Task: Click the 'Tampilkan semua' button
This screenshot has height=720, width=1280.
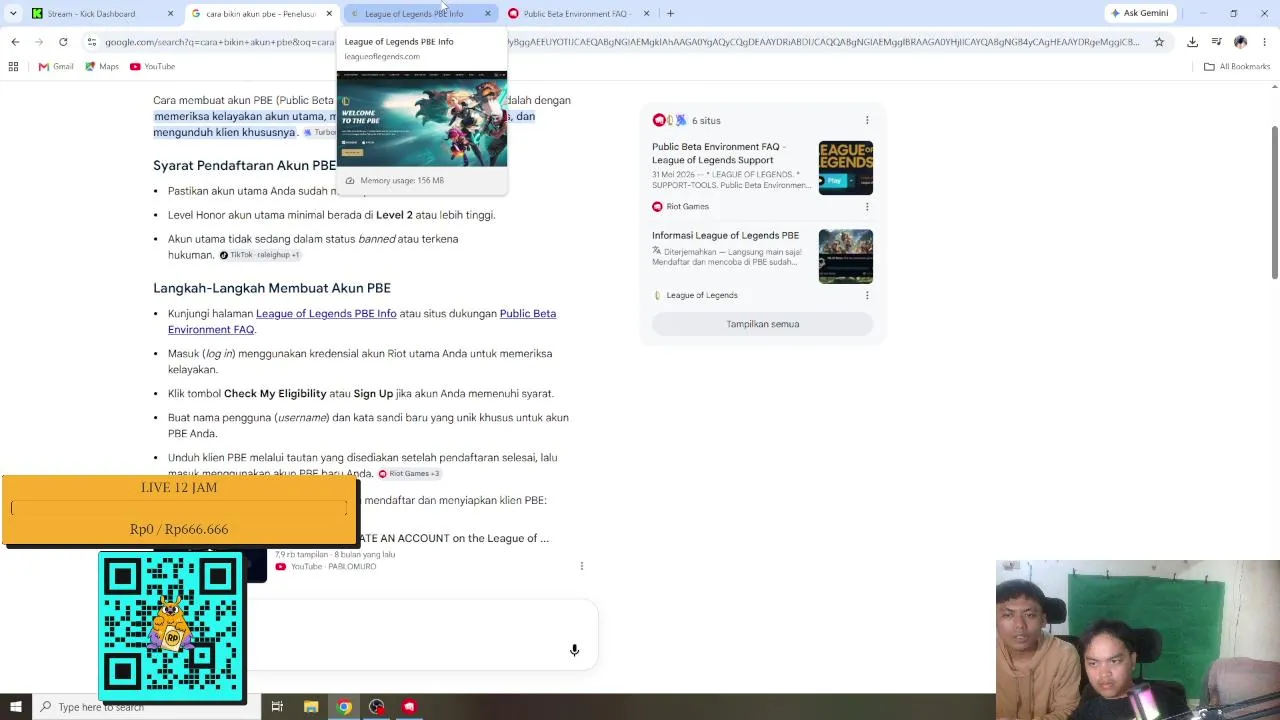Action: coord(762,324)
